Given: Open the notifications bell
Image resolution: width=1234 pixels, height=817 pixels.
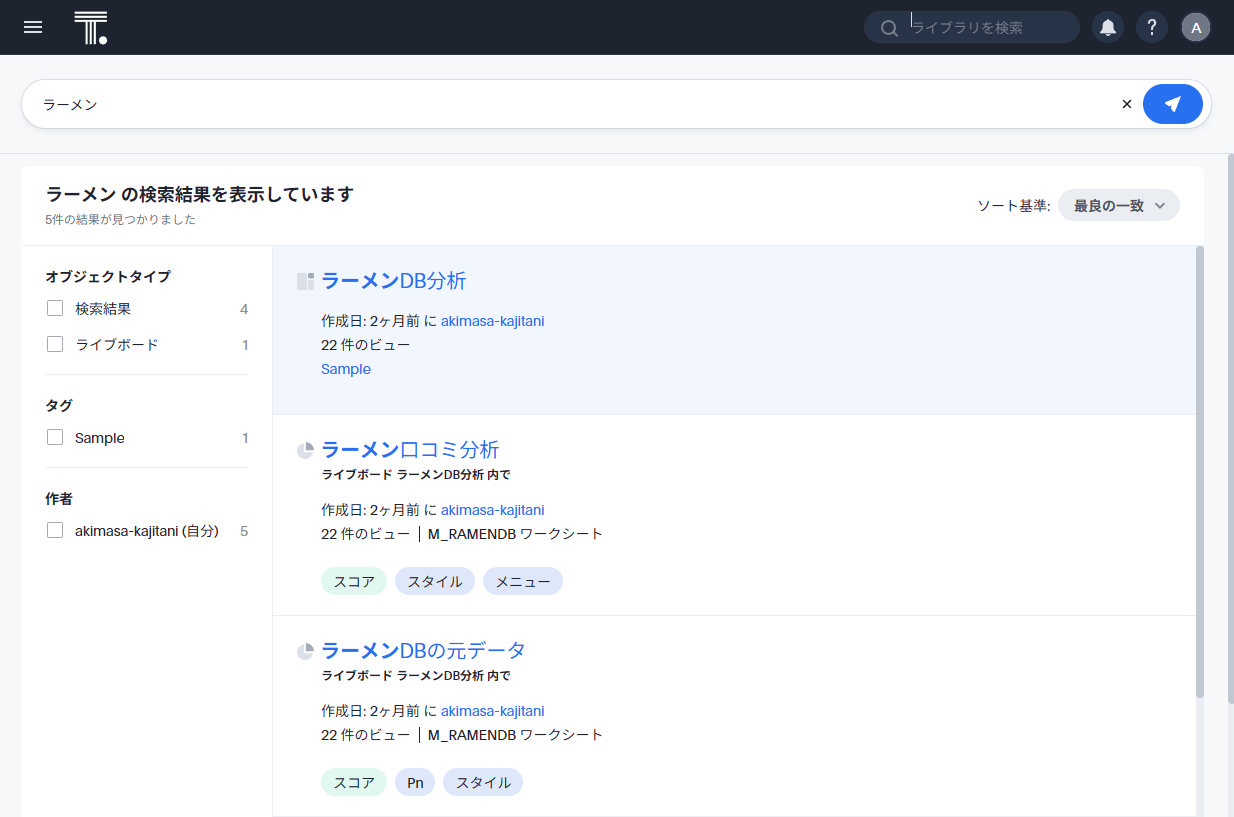Looking at the screenshot, I should point(1108,27).
